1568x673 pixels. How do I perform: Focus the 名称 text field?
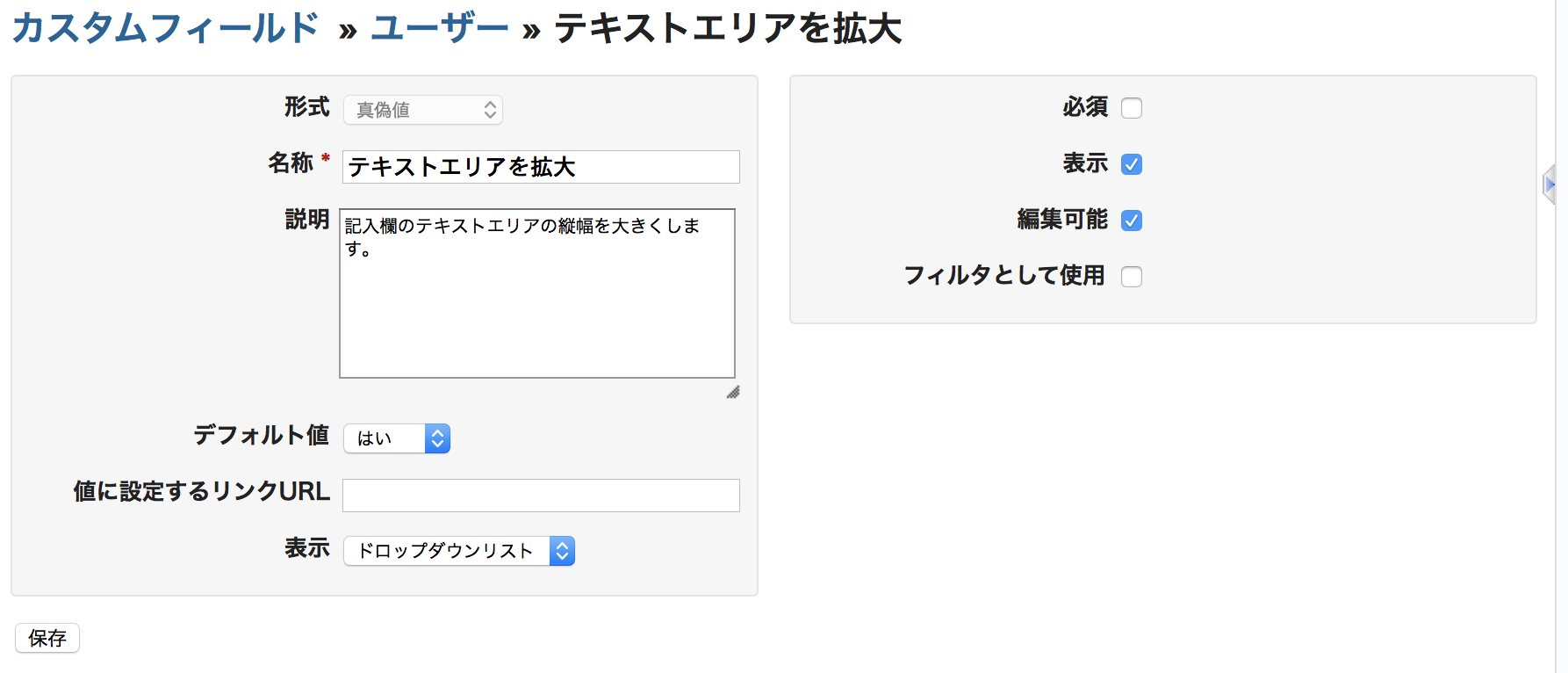tap(540, 167)
